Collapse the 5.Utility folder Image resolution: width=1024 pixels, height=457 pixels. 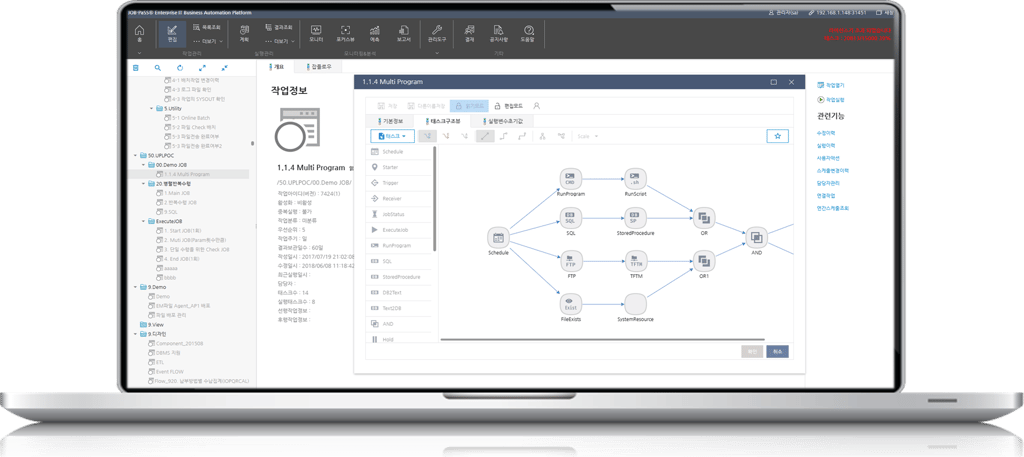[152, 108]
